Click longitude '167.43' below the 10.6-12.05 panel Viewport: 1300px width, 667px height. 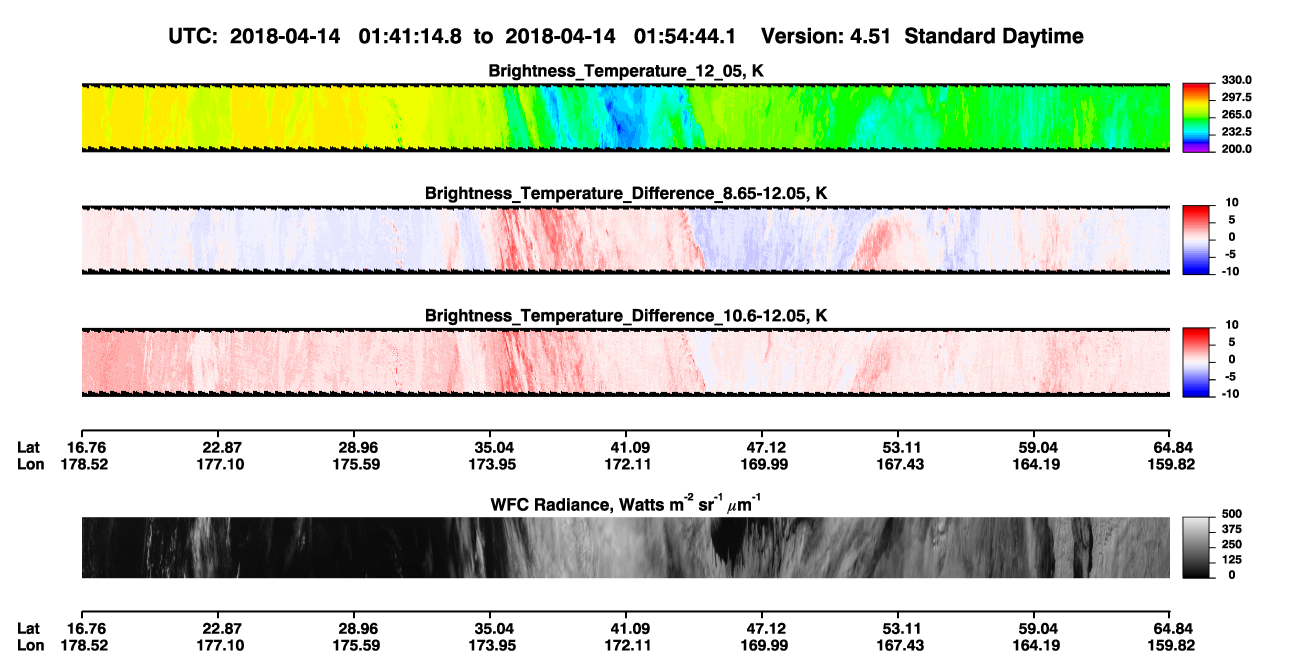click(900, 464)
